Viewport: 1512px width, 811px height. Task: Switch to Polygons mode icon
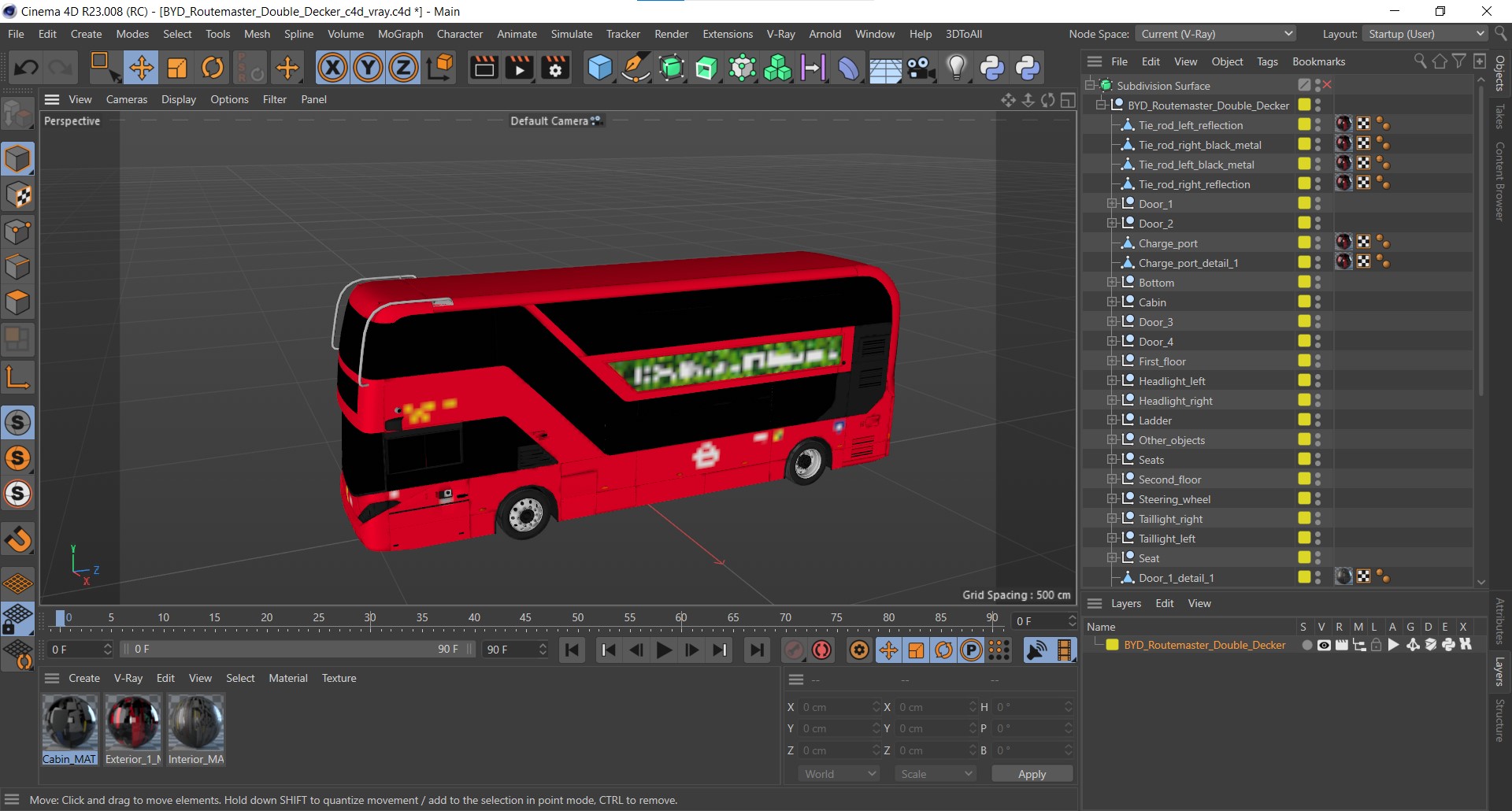point(18,303)
